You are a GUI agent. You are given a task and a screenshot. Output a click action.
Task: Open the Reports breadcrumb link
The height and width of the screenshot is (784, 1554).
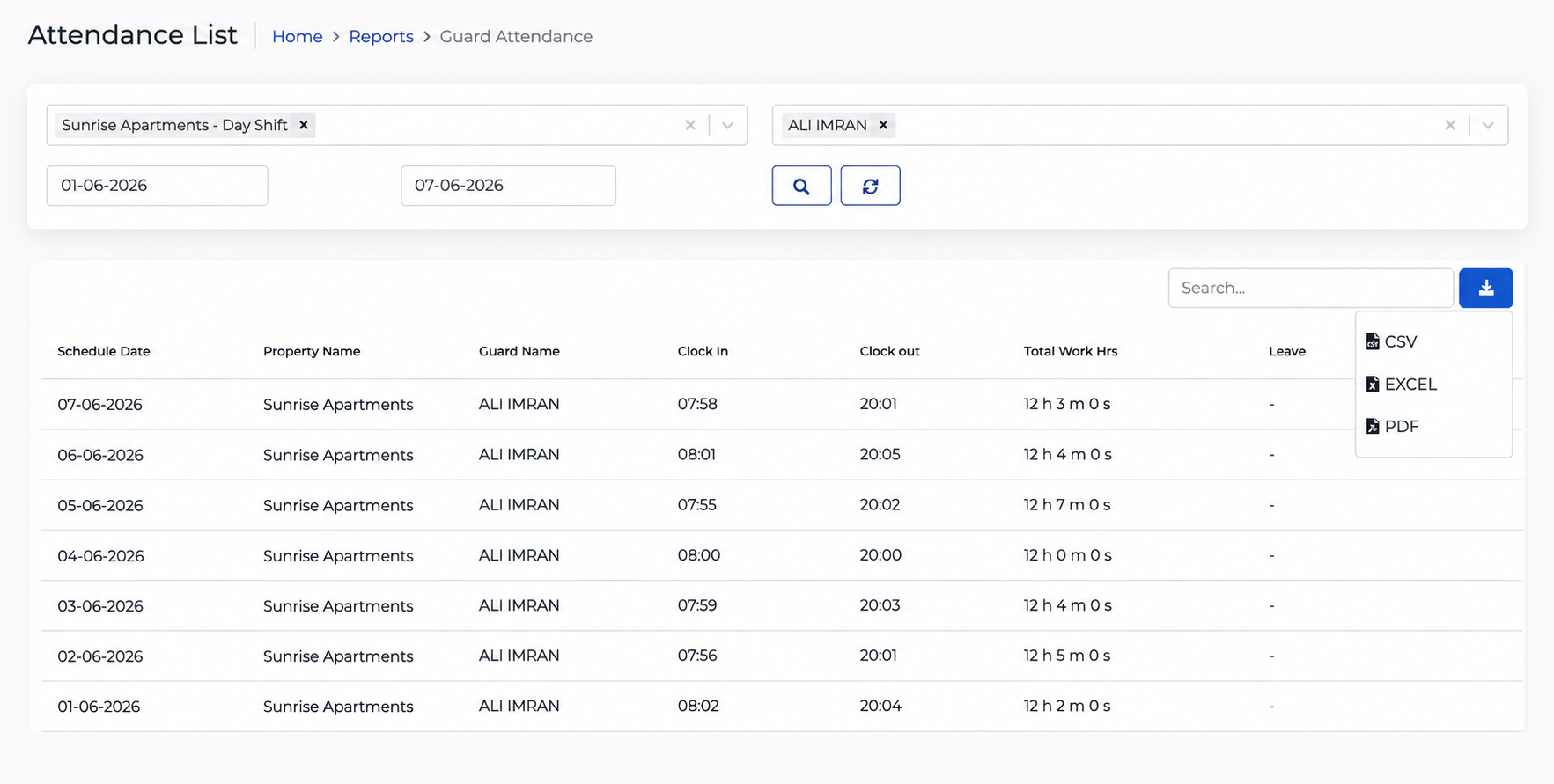381,36
